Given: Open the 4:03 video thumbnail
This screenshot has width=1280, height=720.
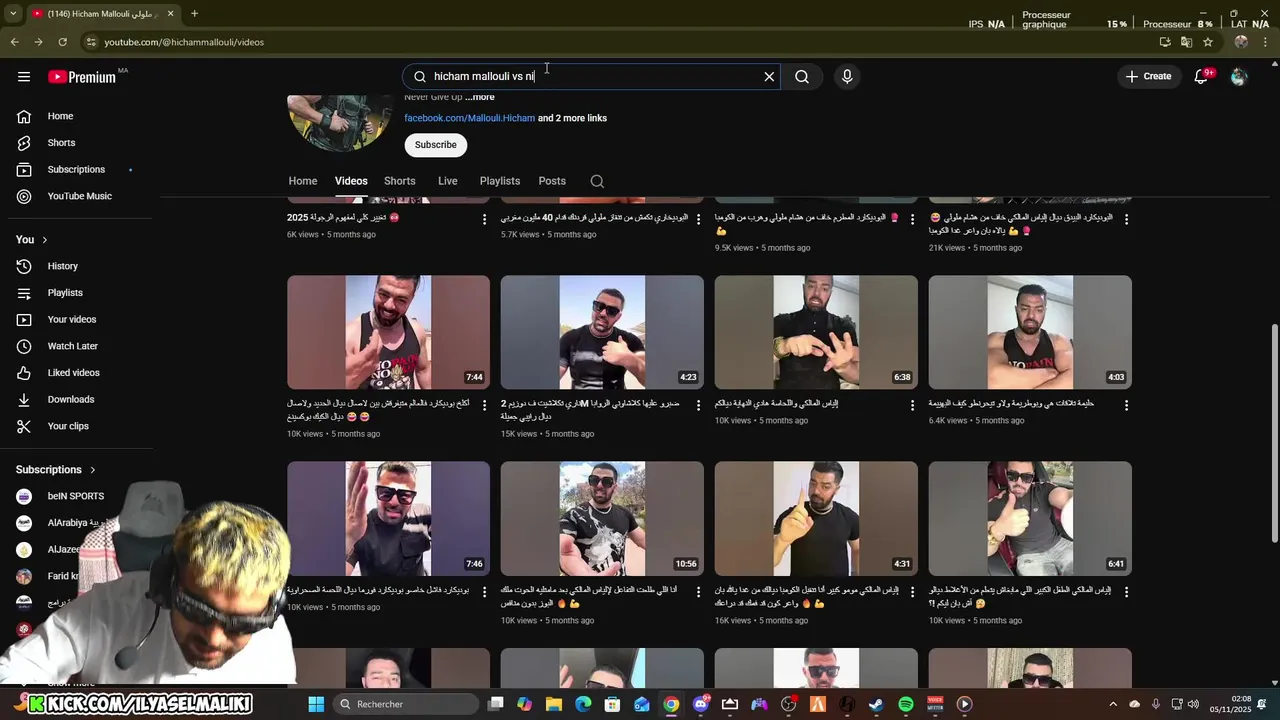Looking at the screenshot, I should coord(1030,332).
